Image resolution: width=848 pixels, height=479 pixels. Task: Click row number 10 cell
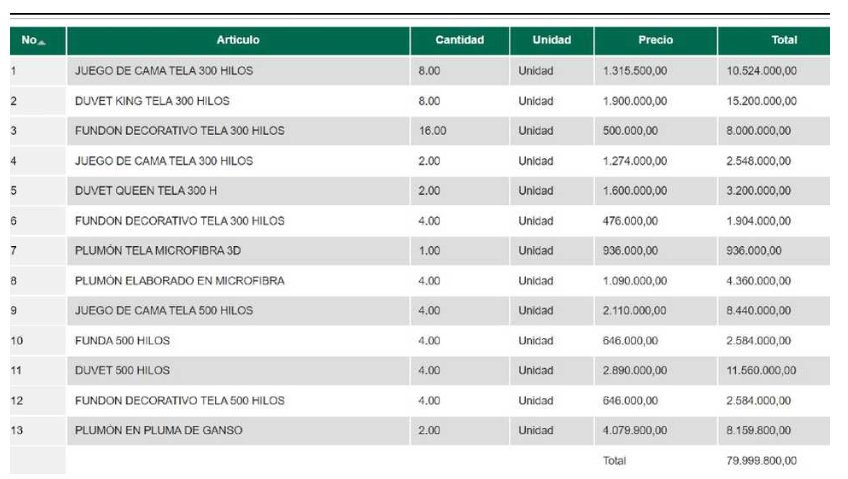pyautogui.click(x=38, y=341)
